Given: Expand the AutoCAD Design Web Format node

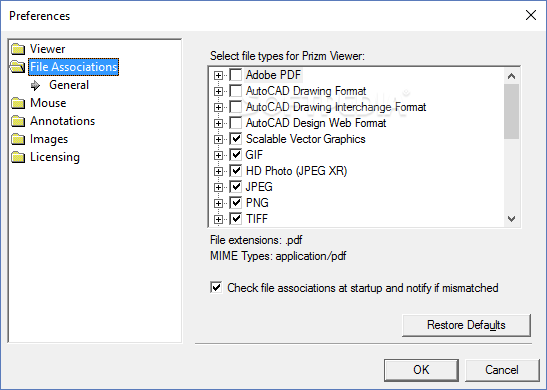Looking at the screenshot, I should coord(218,123).
